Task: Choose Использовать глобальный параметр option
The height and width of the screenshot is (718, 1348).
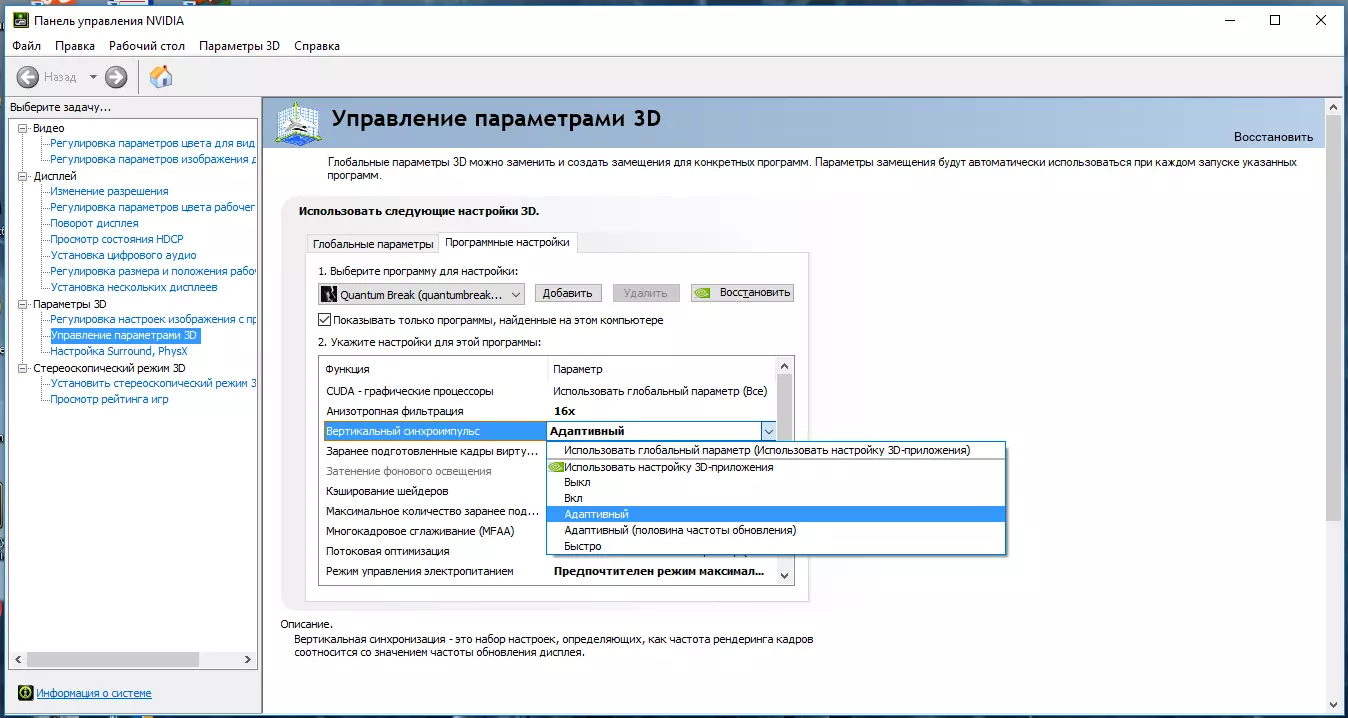Action: 776,450
